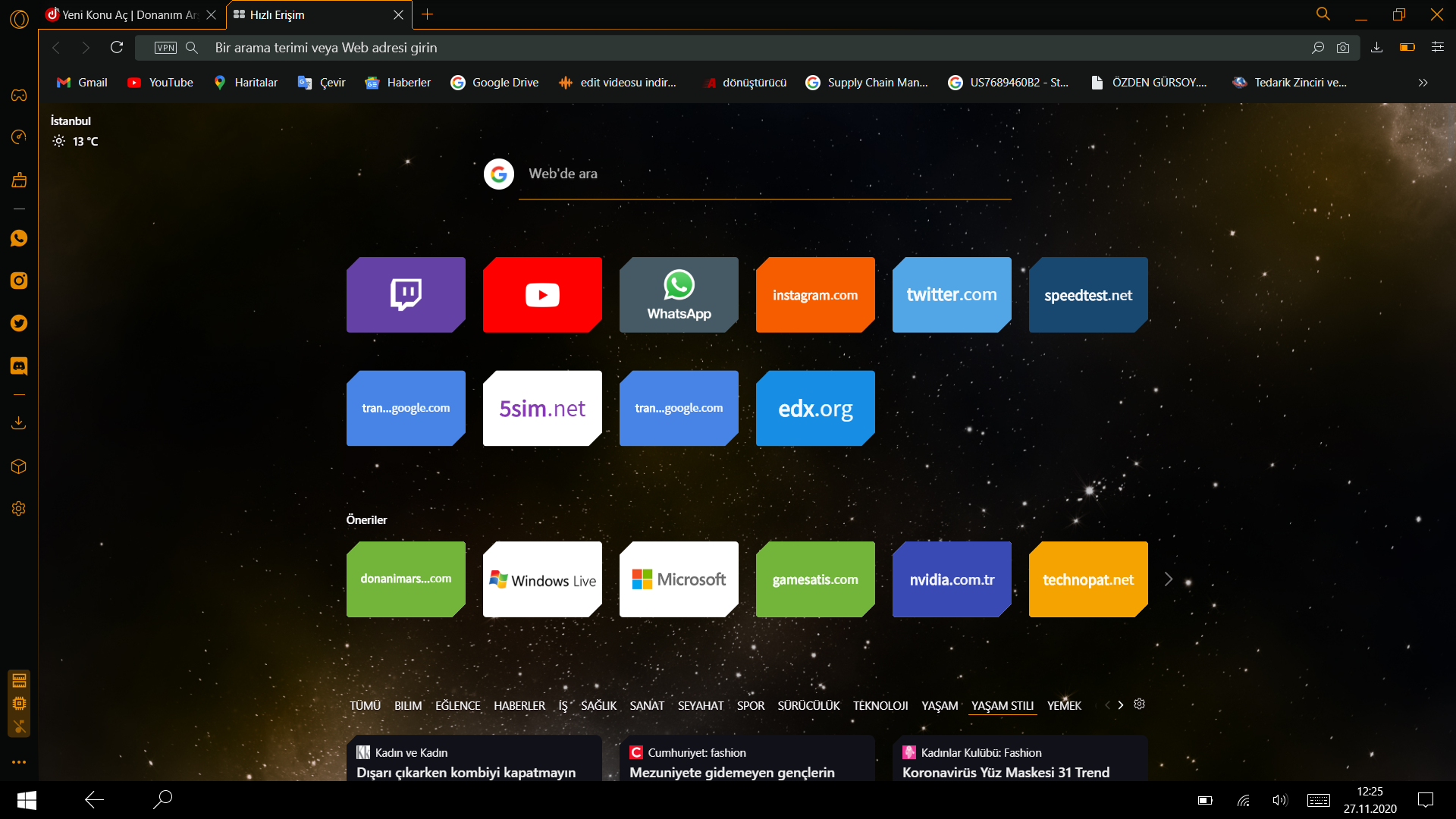Open Twitter in the sidebar
1456x819 pixels.
pos(19,324)
